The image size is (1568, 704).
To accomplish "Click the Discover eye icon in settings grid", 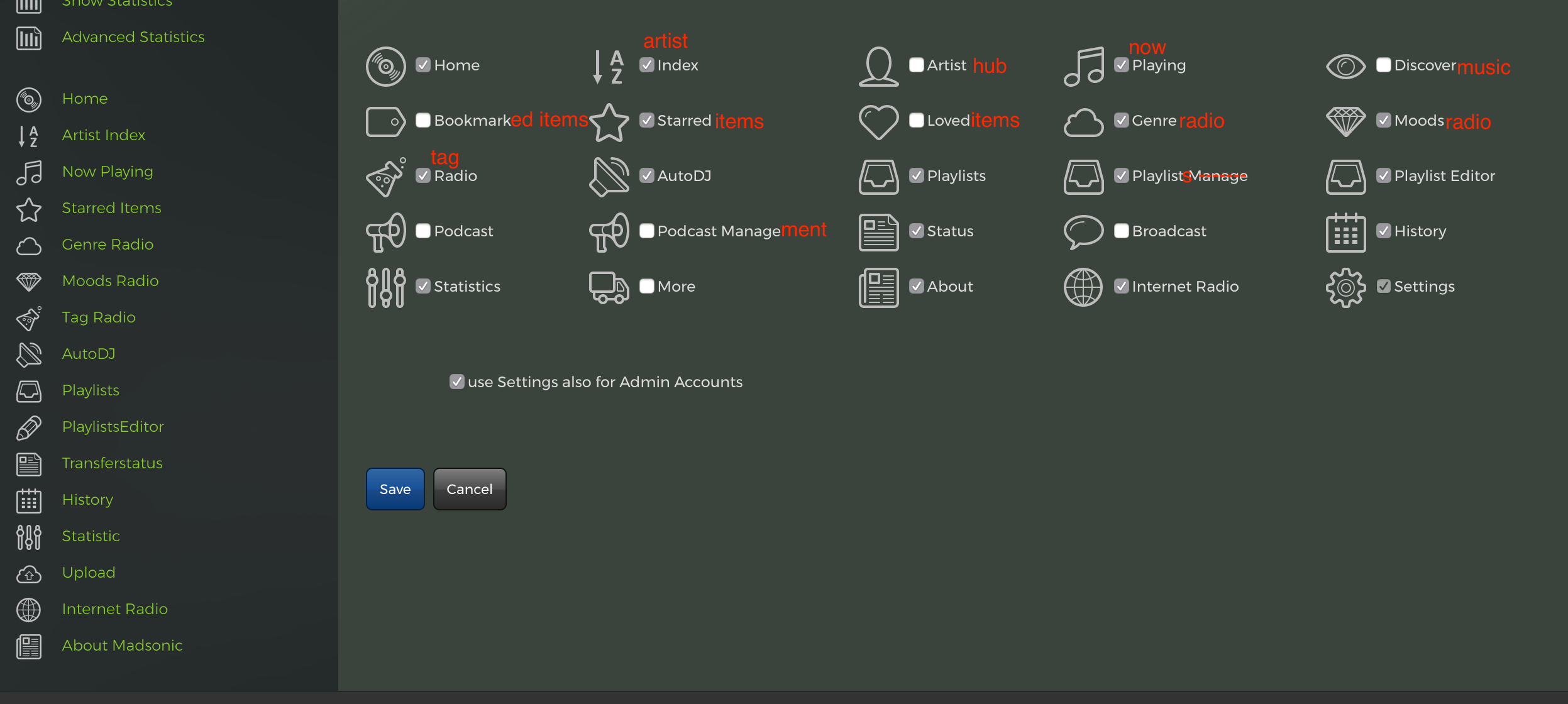I will point(1345,66).
